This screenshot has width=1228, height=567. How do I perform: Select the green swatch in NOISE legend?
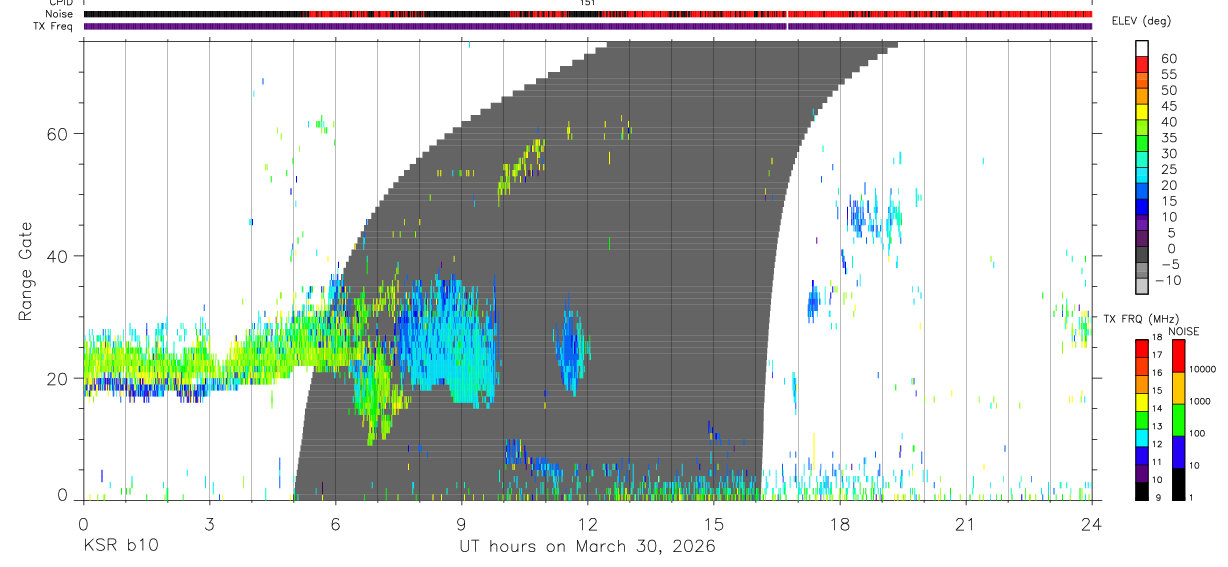[1178, 420]
